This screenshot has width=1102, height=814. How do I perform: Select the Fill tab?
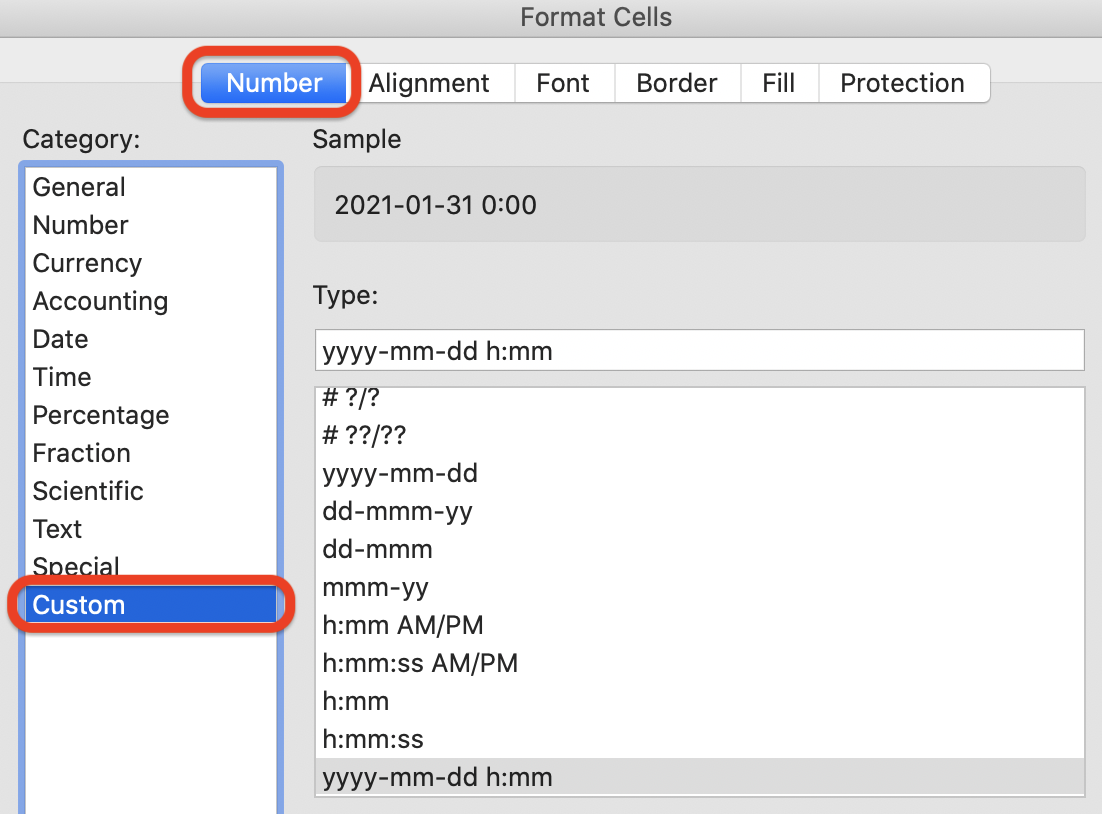pyautogui.click(x=779, y=83)
